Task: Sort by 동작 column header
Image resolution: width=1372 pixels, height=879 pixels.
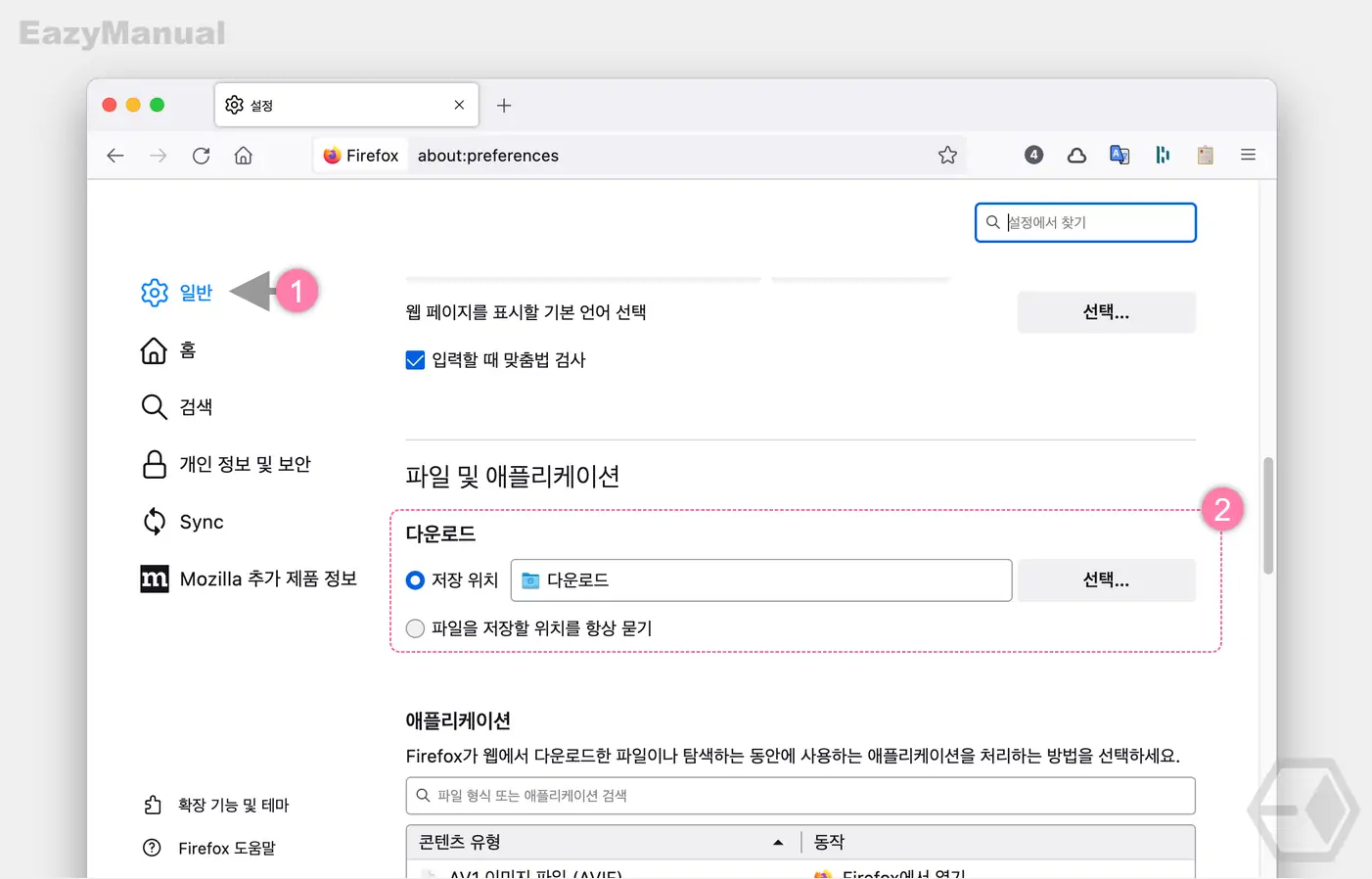Action: tap(998, 842)
